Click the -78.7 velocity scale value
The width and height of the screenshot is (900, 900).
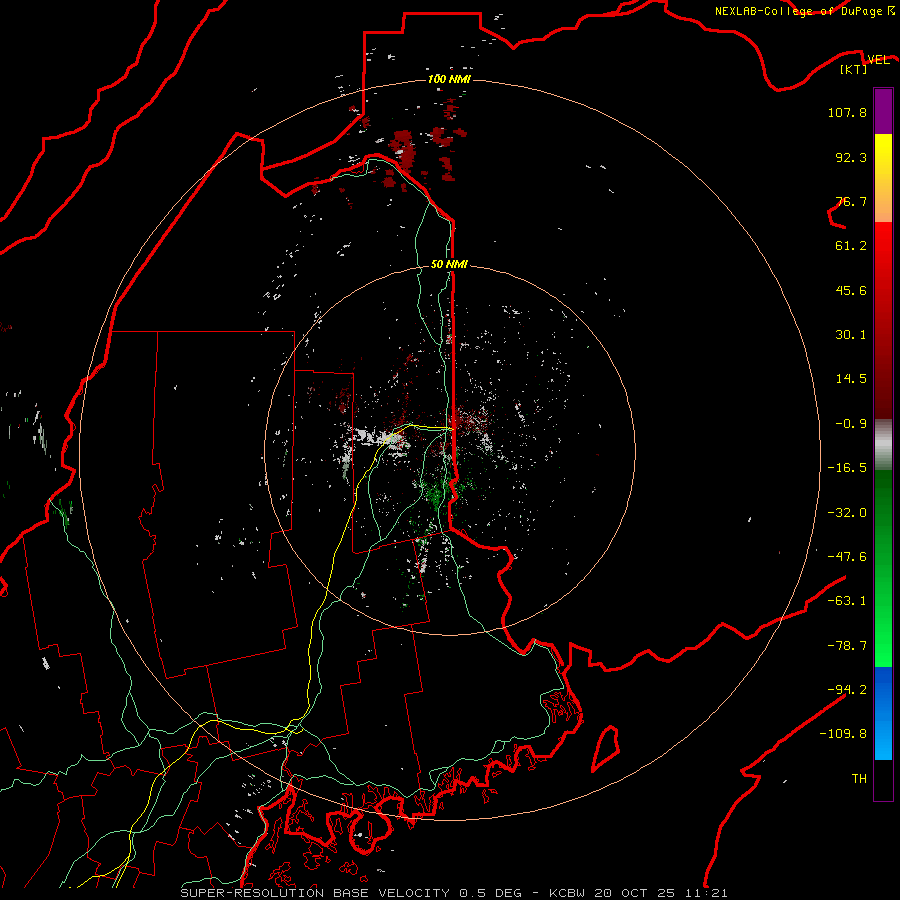pyautogui.click(x=847, y=646)
